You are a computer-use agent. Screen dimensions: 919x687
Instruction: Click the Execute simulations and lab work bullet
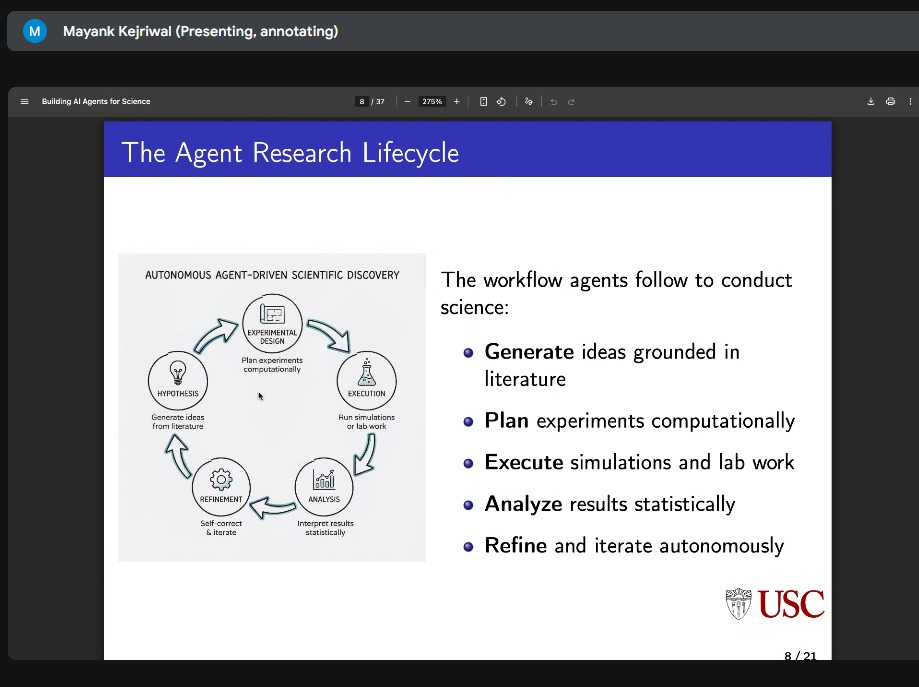(629, 462)
